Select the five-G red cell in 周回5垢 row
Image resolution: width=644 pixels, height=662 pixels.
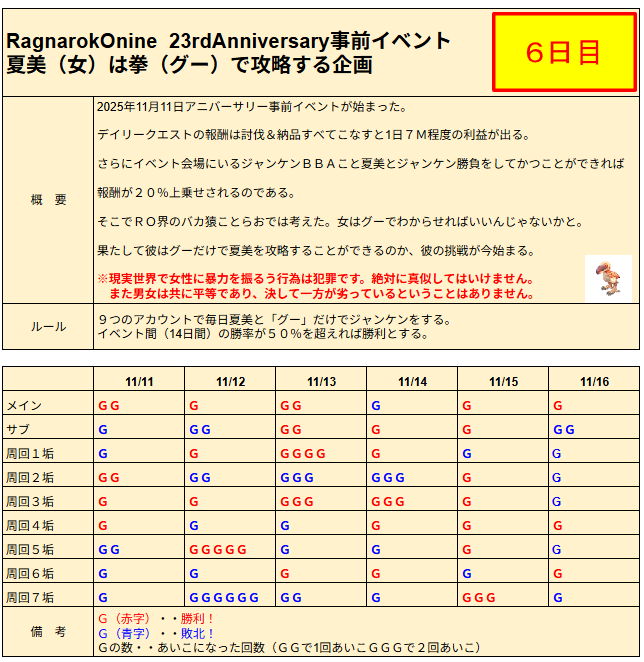pyautogui.click(x=218, y=549)
